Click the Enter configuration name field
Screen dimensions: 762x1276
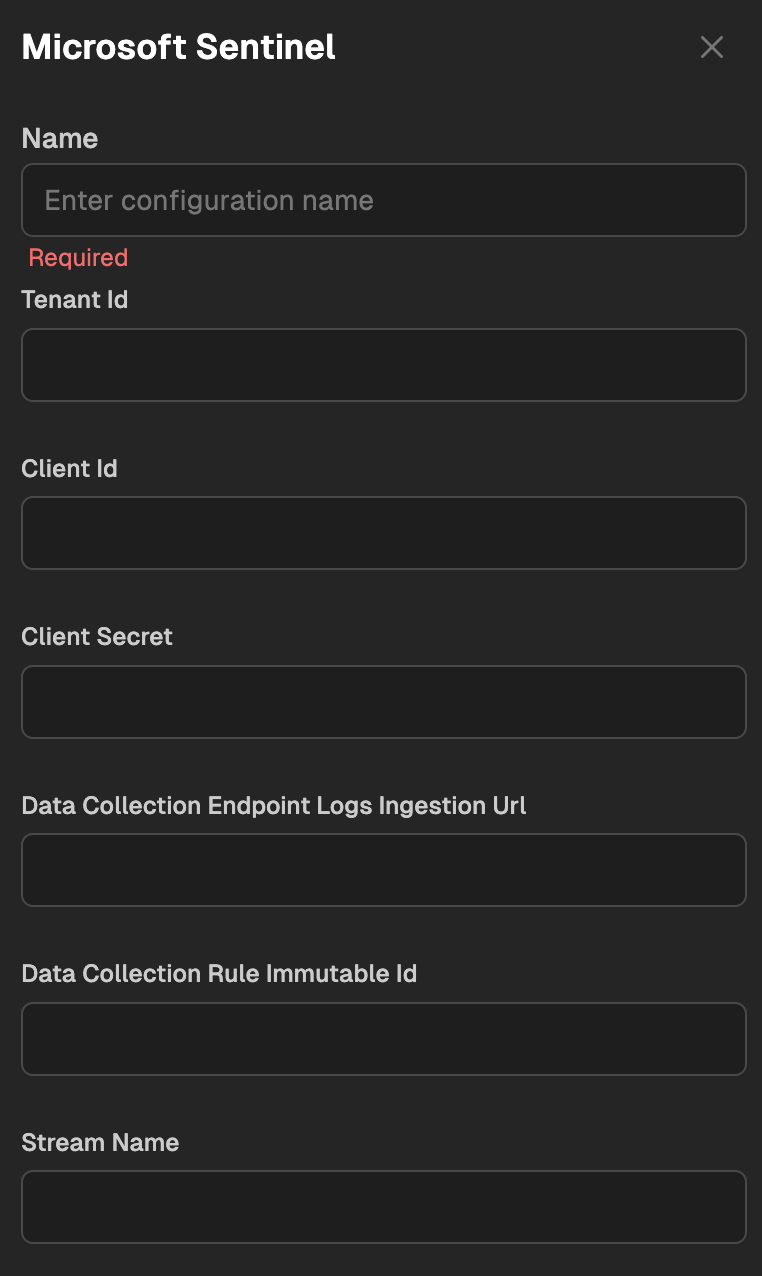pyautogui.click(x=384, y=200)
